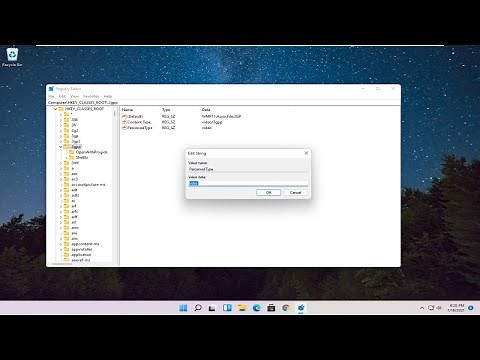Click the video/3gpp data cell
Screen dimensions: 480x360
click(x=212, y=122)
